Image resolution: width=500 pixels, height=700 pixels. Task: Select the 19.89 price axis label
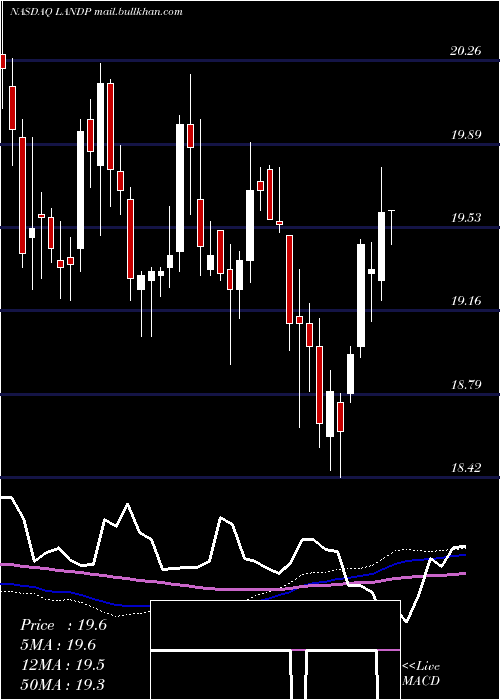pos(466,134)
